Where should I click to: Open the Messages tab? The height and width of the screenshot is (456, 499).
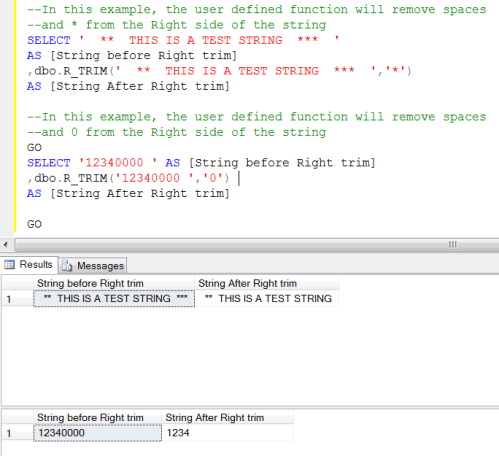tap(93, 266)
